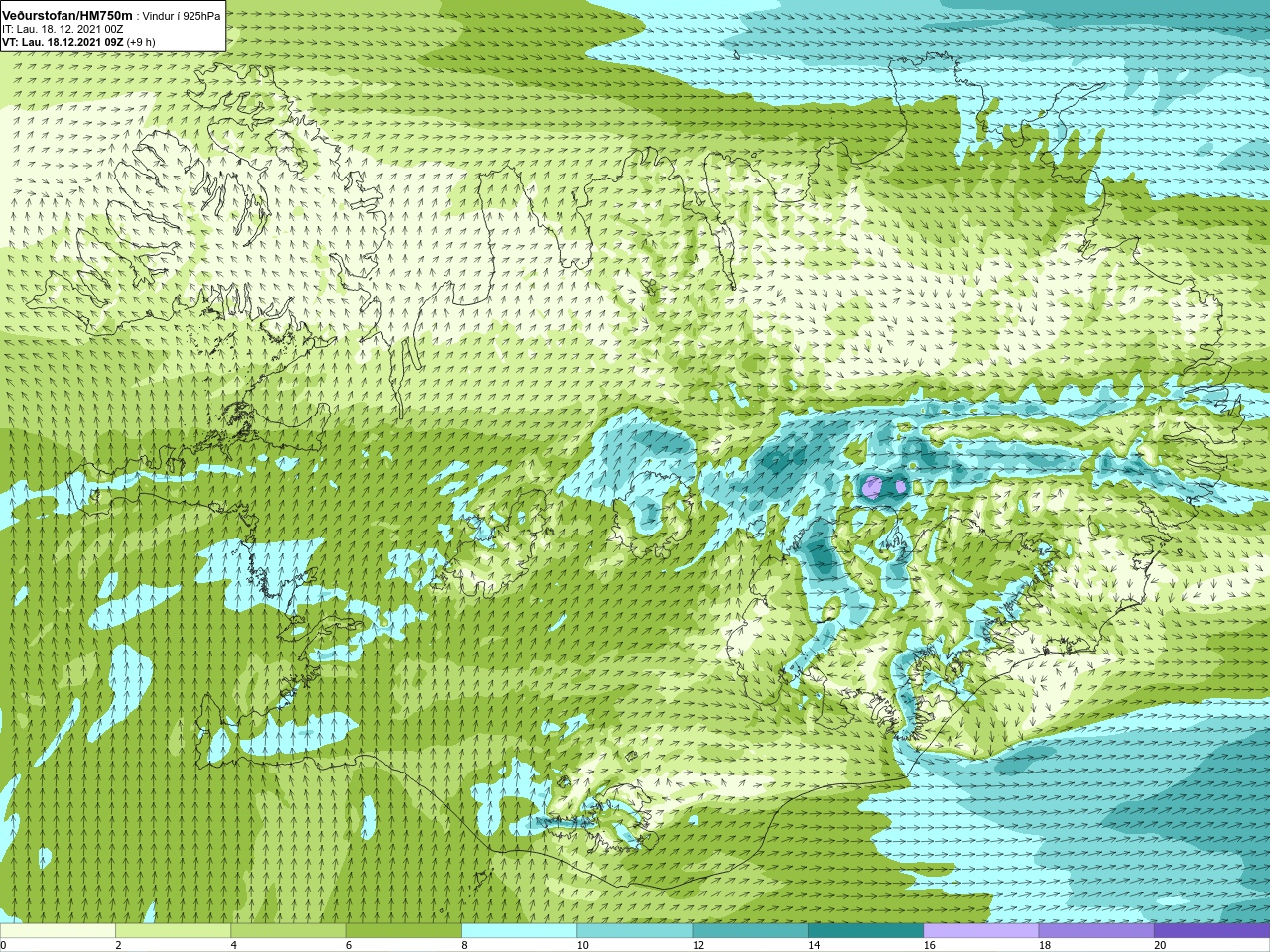
Task: Click the legend label "8"
Action: pos(463,945)
